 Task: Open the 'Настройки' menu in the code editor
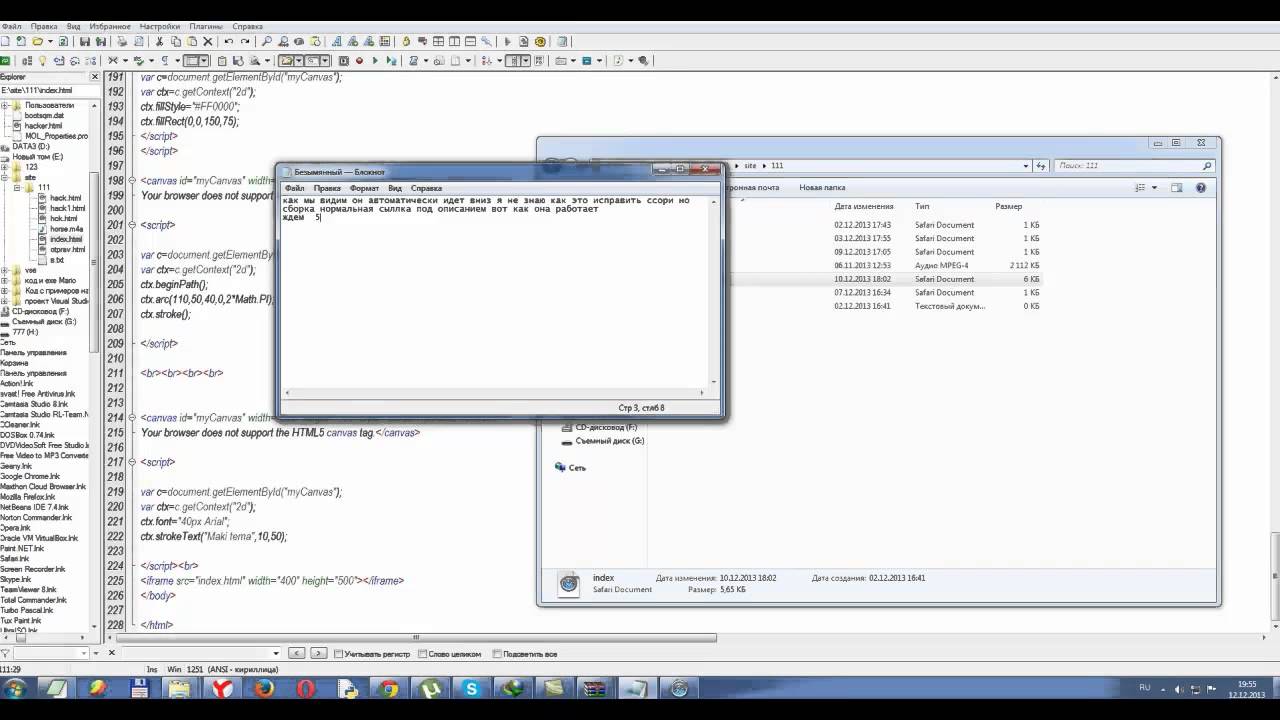[x=160, y=26]
